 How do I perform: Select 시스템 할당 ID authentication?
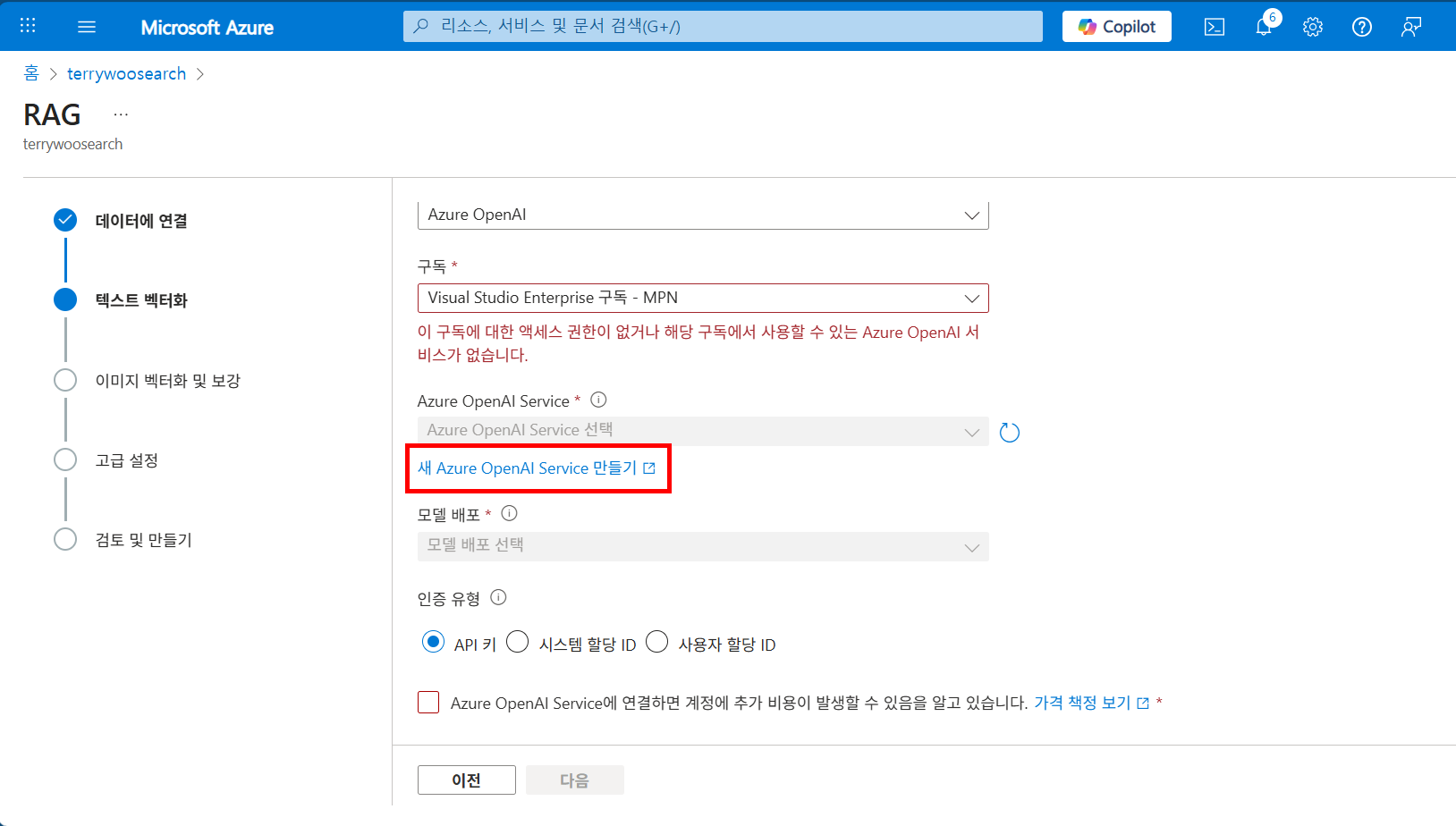(517, 642)
